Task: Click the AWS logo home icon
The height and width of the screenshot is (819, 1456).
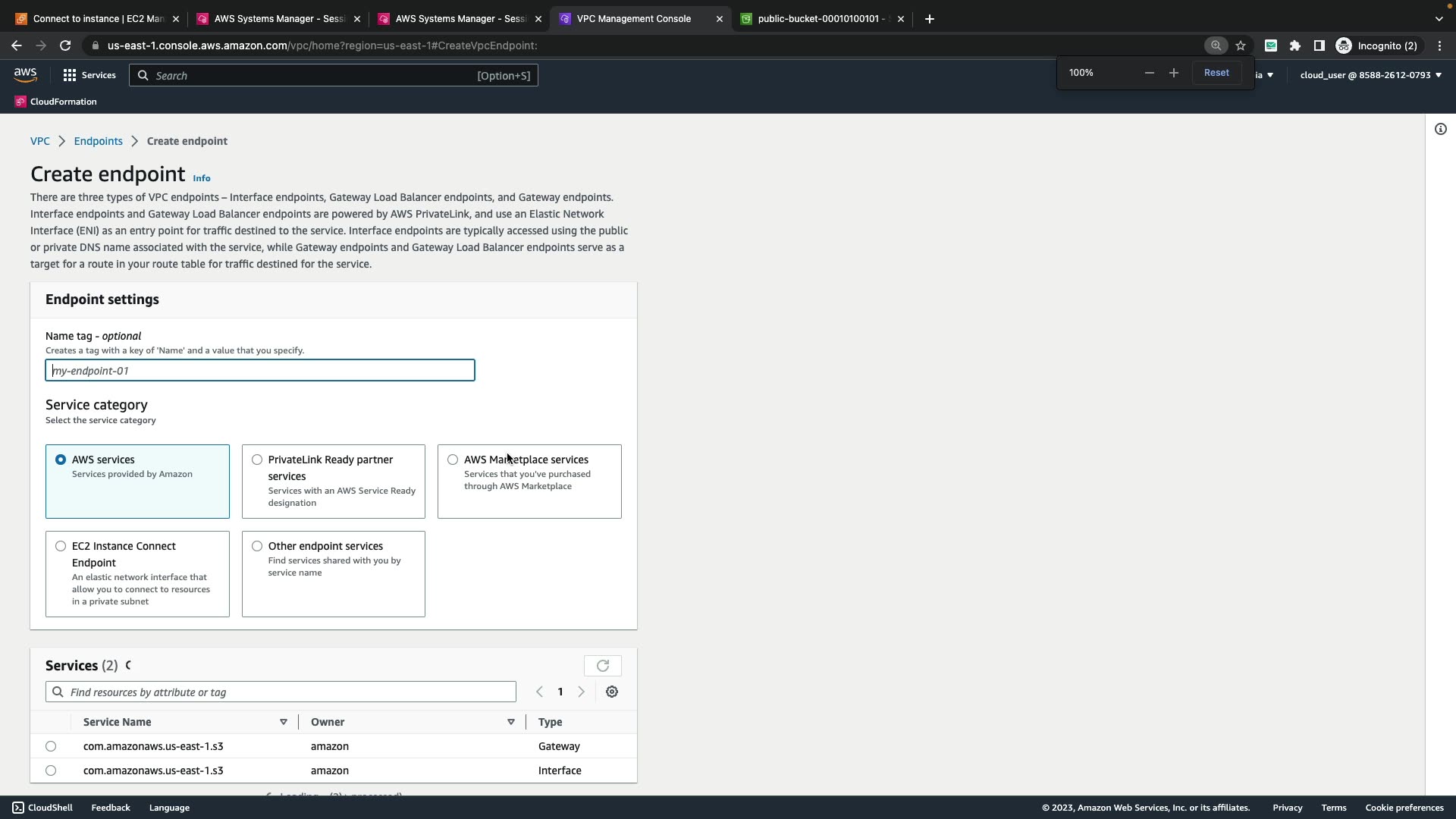Action: [x=25, y=74]
